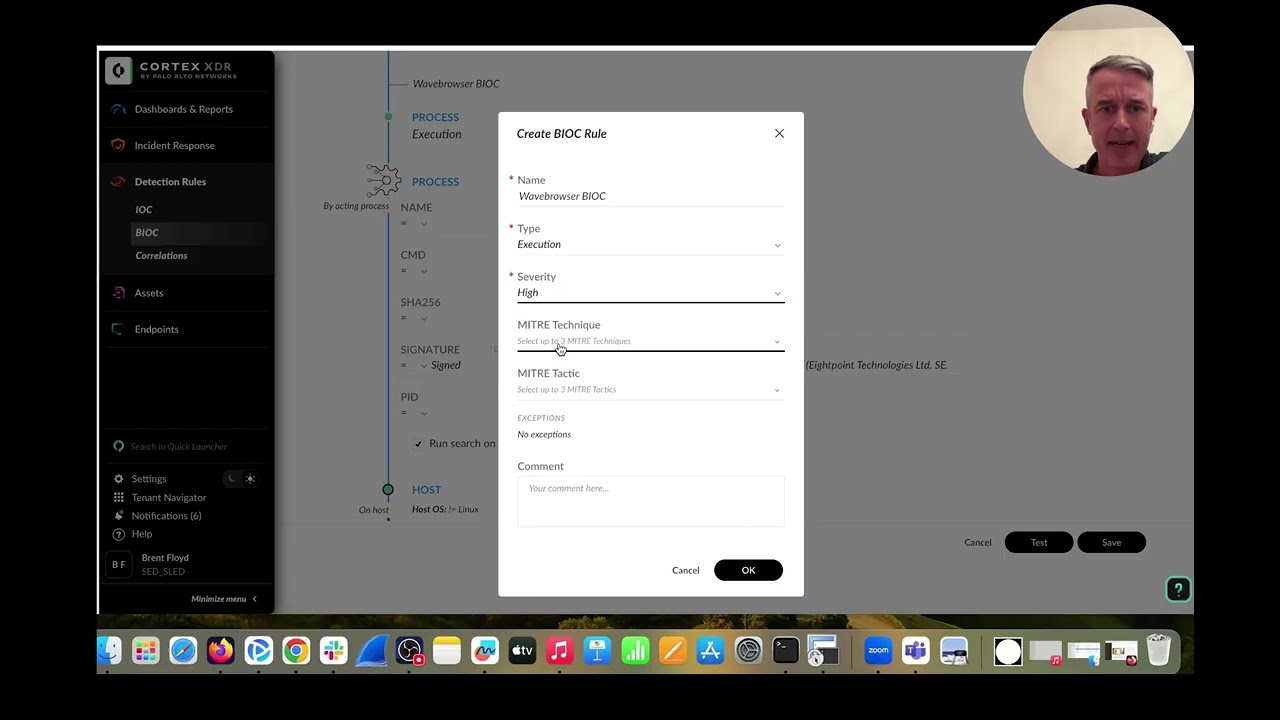1280x720 pixels.
Task: Select Correlations under Detection Rules
Action: click(161, 256)
